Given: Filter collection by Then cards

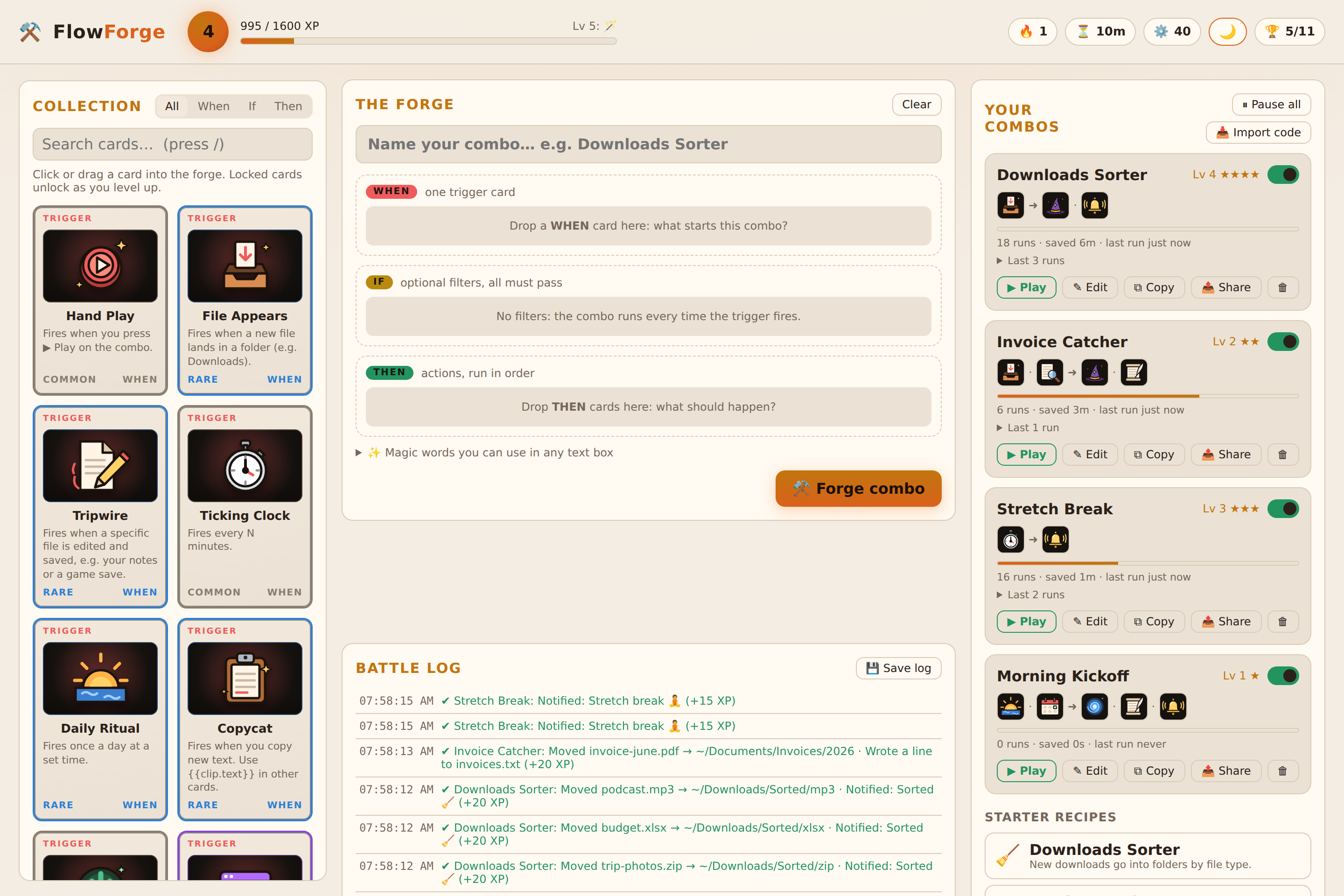Looking at the screenshot, I should pos(288,106).
